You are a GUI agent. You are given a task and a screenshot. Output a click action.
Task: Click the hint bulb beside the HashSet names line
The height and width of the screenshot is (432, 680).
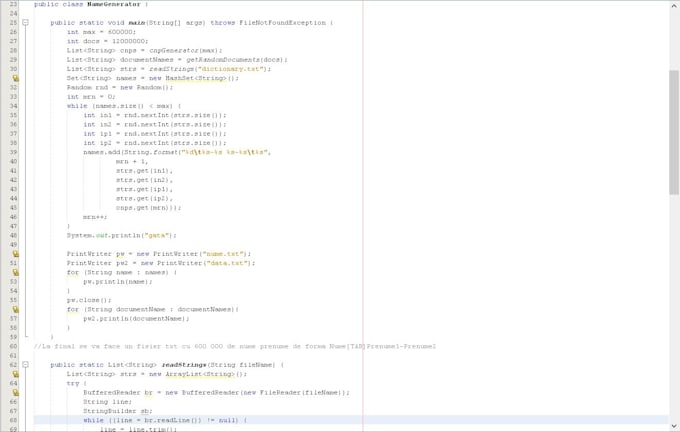click(16, 79)
